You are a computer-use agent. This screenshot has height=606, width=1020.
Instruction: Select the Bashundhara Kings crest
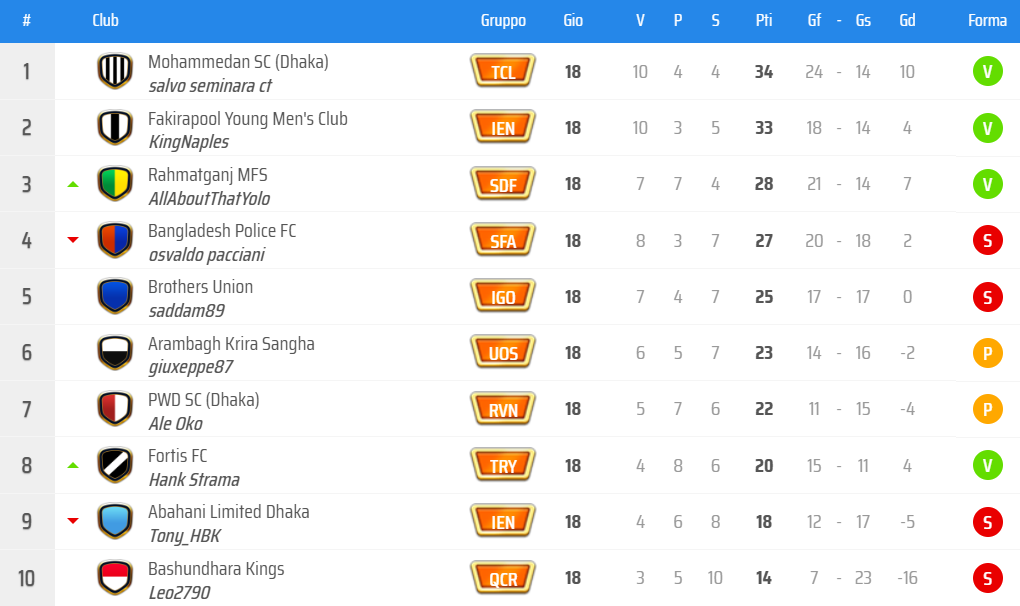point(116,577)
